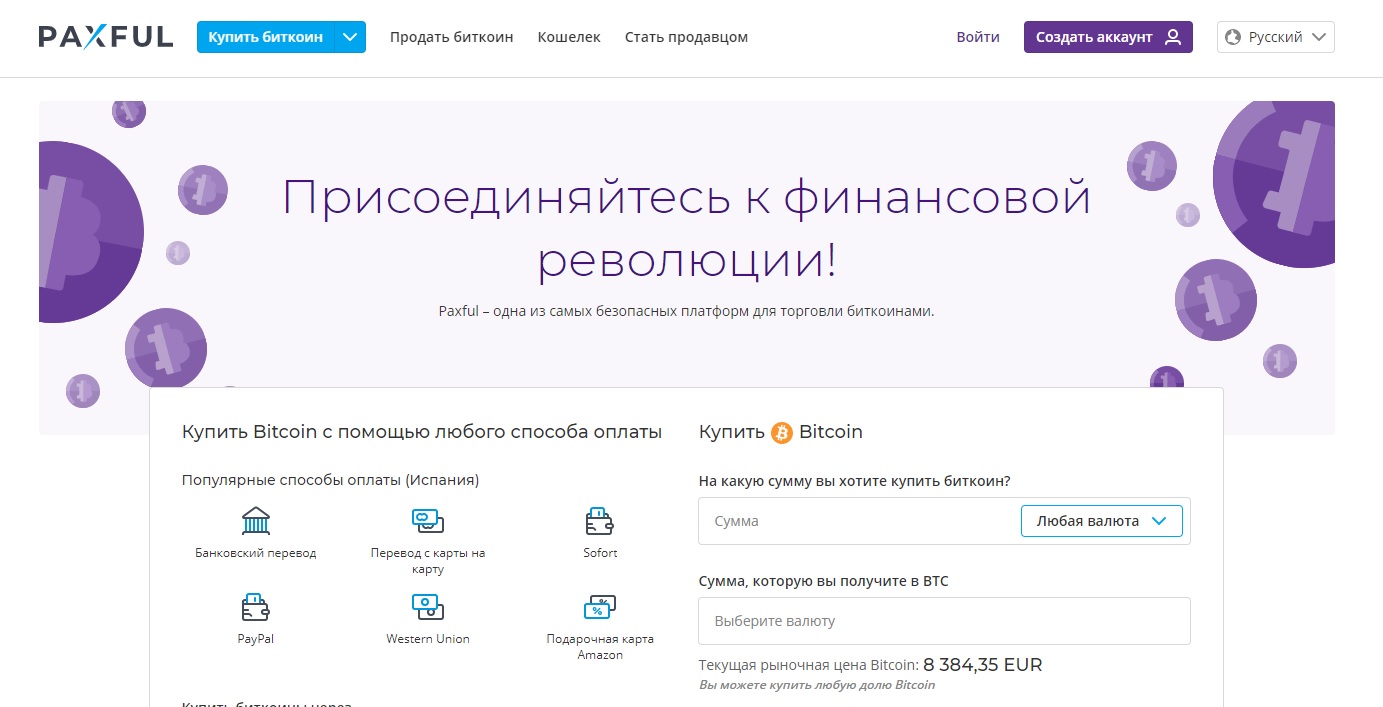Screen dimensions: 1383x707
Task: Click the Перевод с карты на карту icon
Action: pos(428,521)
